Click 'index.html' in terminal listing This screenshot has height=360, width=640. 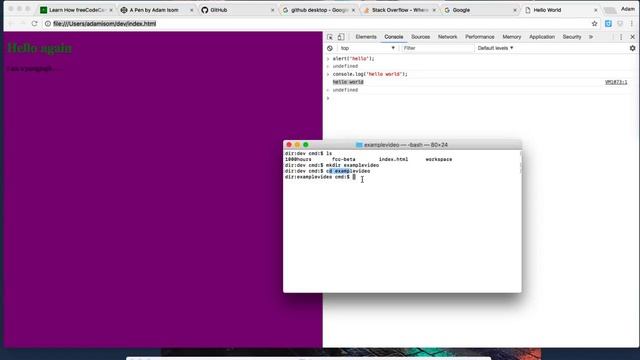[x=393, y=159]
